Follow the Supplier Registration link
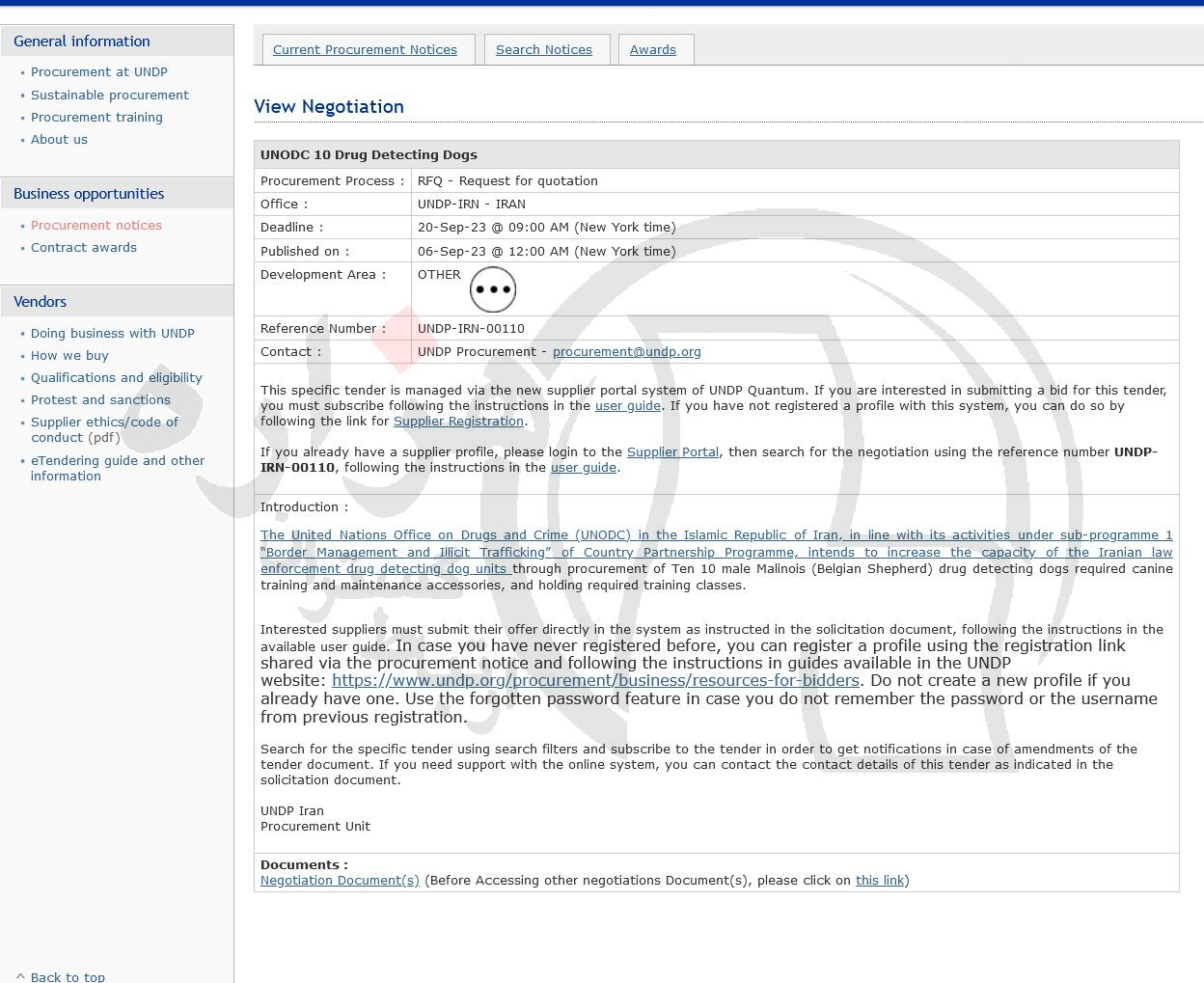Viewport: 1204px width, 983px height. click(458, 422)
